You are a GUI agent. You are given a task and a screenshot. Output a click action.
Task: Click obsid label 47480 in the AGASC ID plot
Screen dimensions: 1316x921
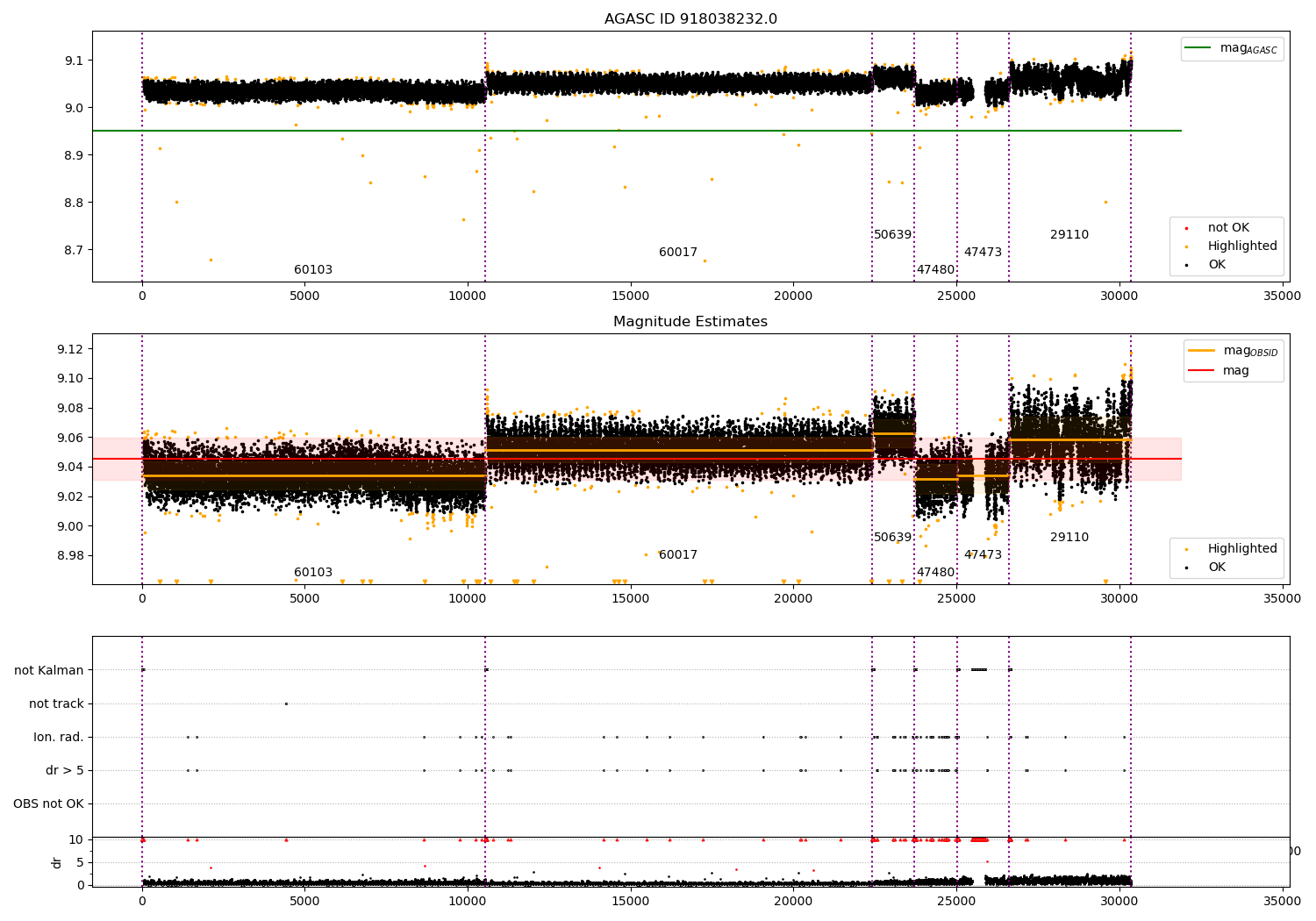[x=935, y=270]
